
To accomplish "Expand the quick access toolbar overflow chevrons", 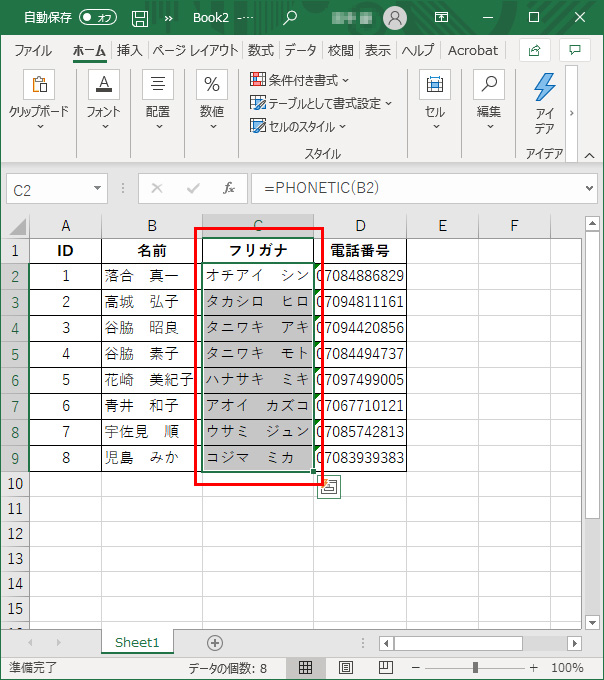I will [169, 18].
